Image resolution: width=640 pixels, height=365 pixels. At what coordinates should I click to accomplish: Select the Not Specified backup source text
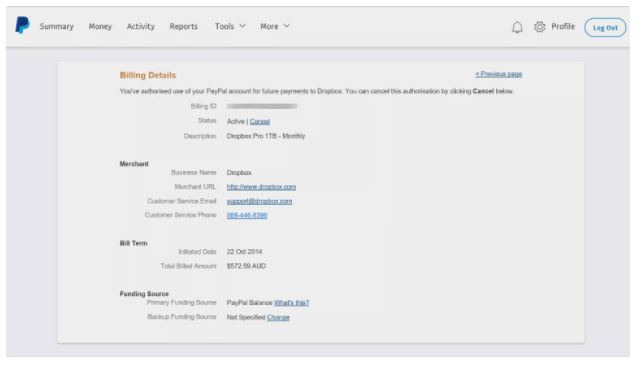coord(246,318)
